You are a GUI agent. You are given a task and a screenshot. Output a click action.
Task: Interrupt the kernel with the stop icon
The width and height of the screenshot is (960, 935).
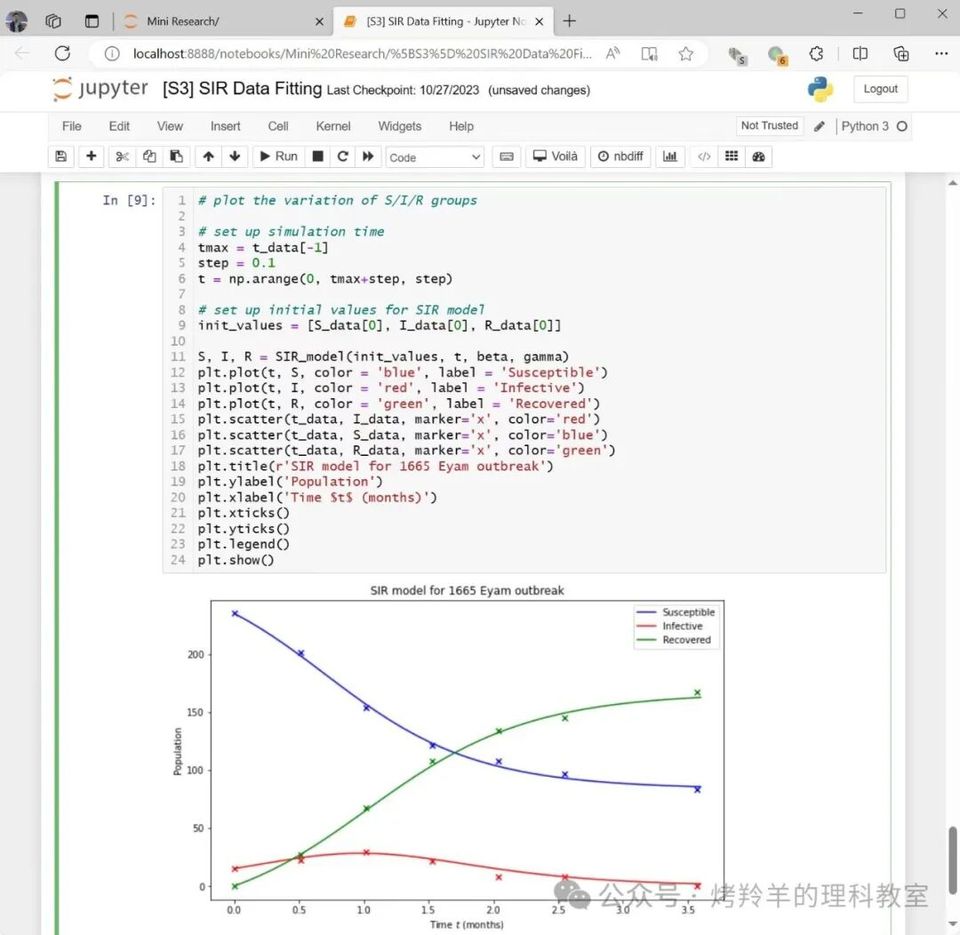click(x=318, y=157)
